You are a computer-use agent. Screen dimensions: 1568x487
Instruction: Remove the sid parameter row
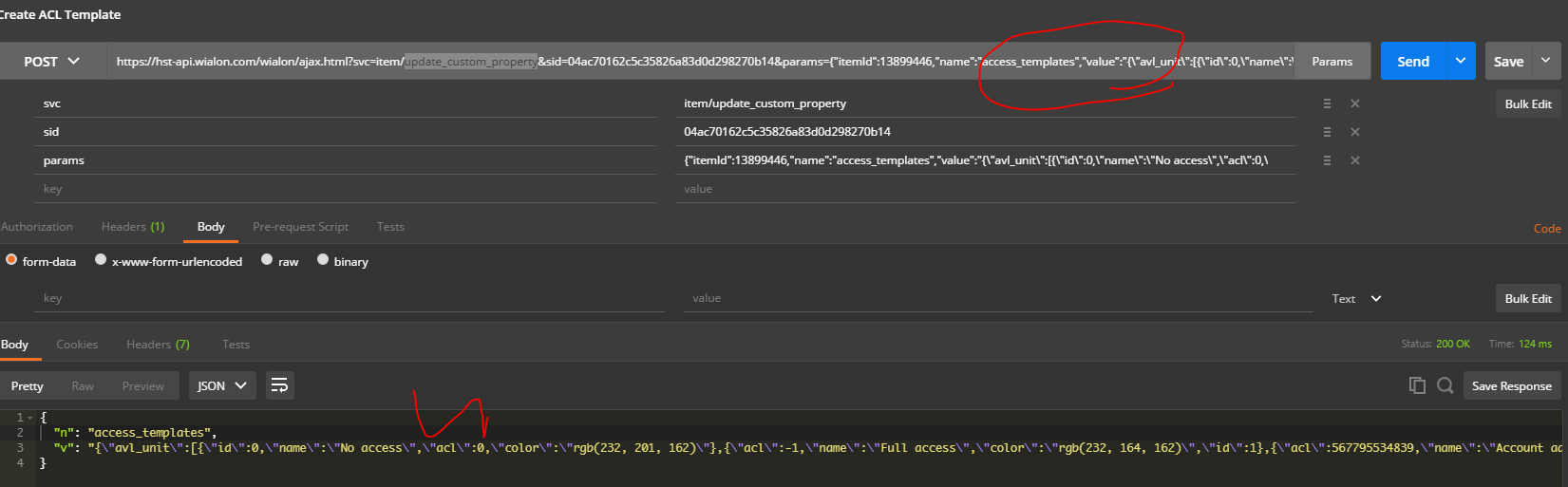click(1354, 132)
